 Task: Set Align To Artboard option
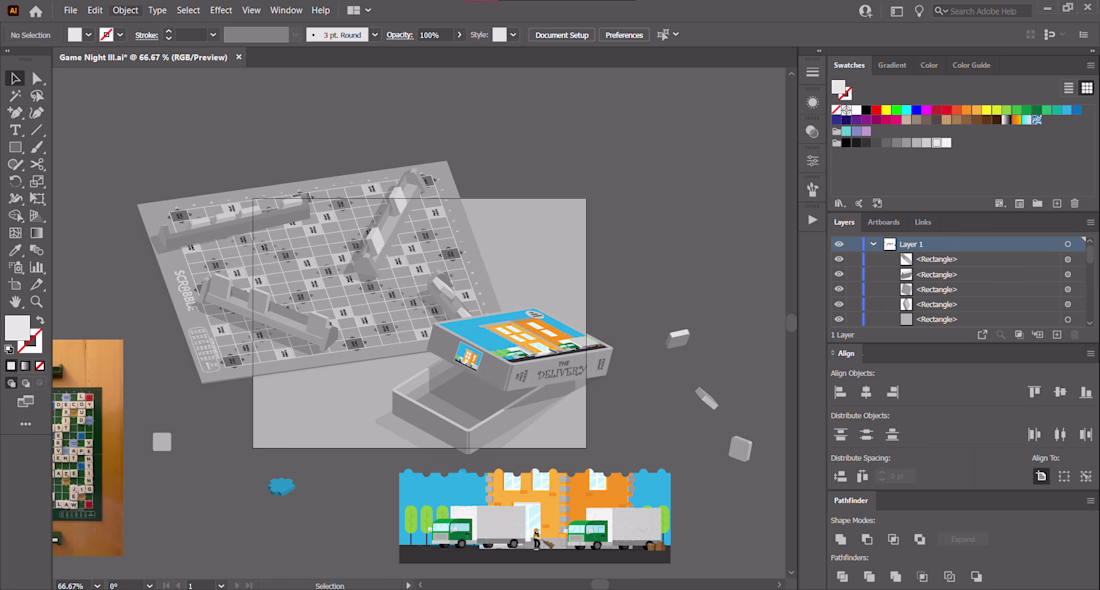[x=1041, y=476]
